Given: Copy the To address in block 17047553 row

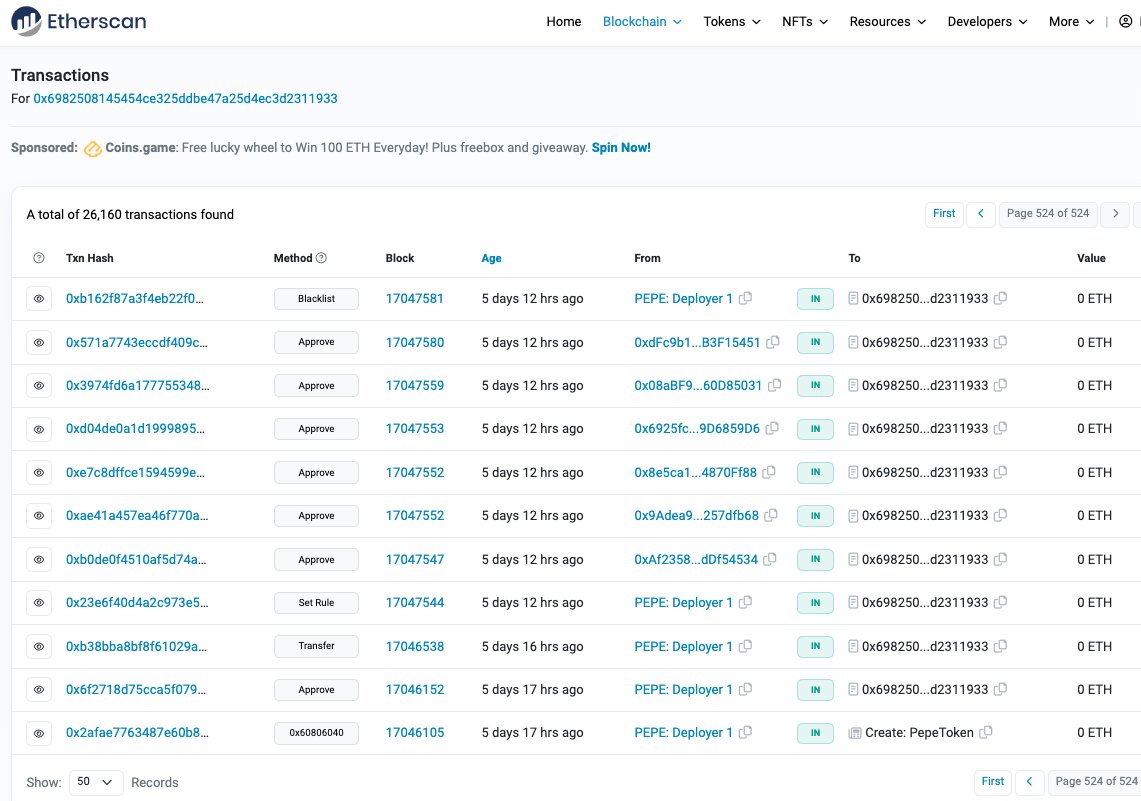Looking at the screenshot, I should pyautogui.click(x=1001, y=429).
